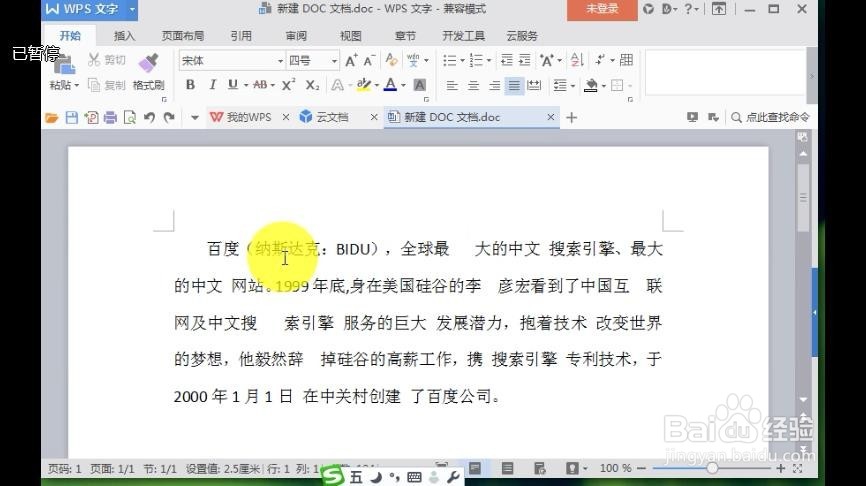Redo the last action
The height and width of the screenshot is (486, 866).
coord(169,117)
